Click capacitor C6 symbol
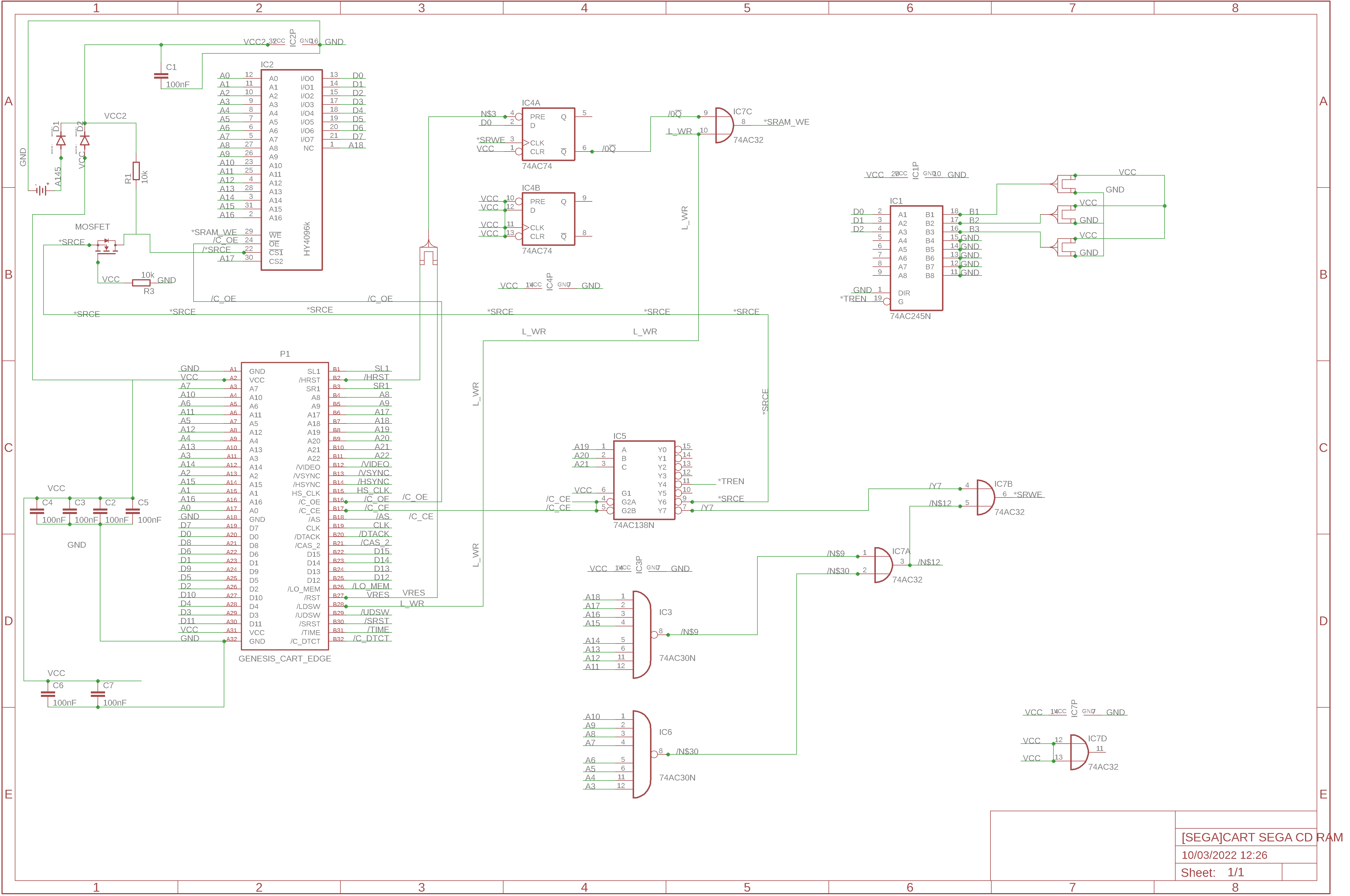 pos(47,694)
